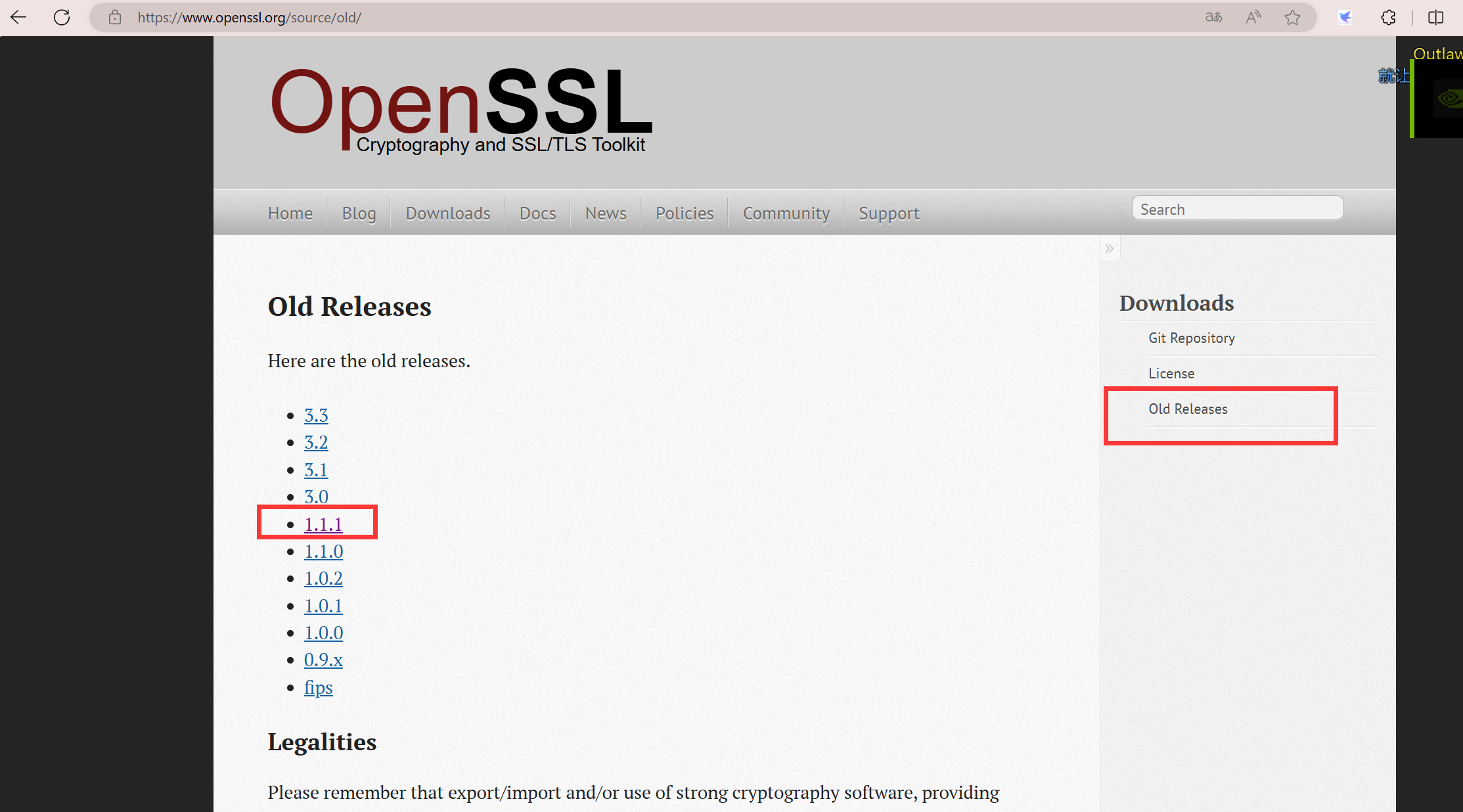
Task: Switch to the Docs section
Action: (537, 213)
